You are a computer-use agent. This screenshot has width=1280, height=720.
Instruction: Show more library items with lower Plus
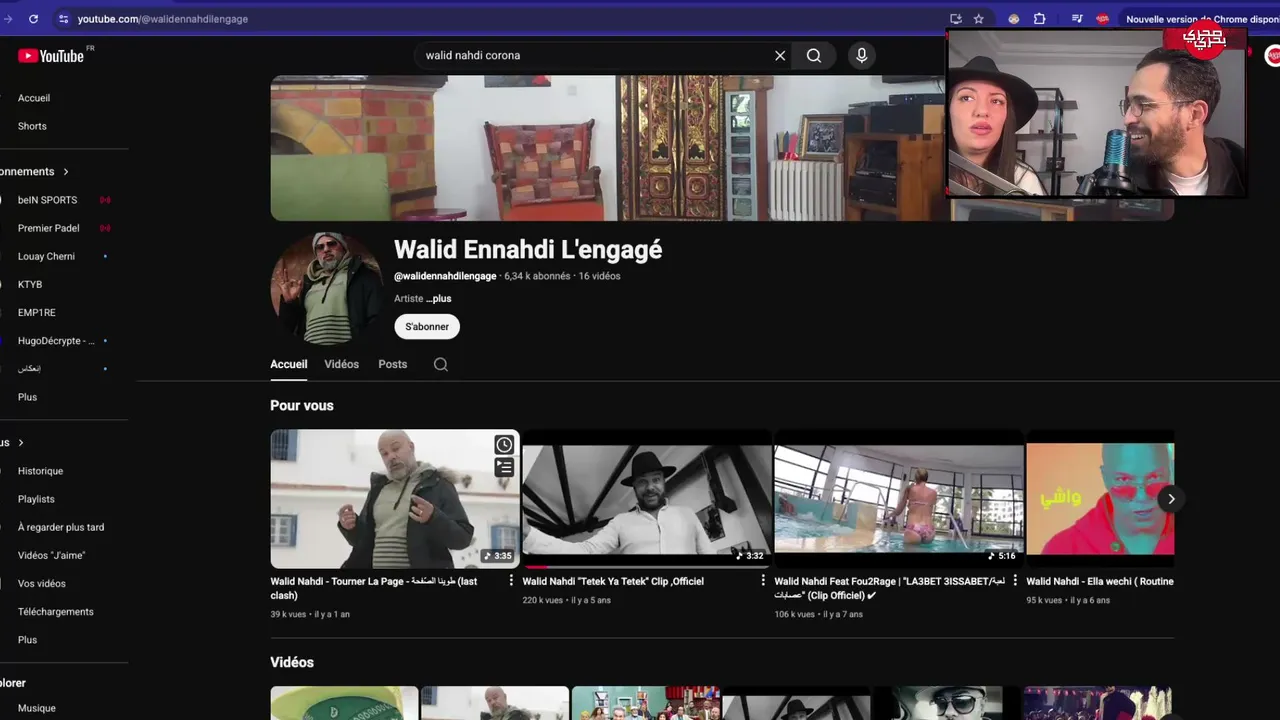[27, 640]
